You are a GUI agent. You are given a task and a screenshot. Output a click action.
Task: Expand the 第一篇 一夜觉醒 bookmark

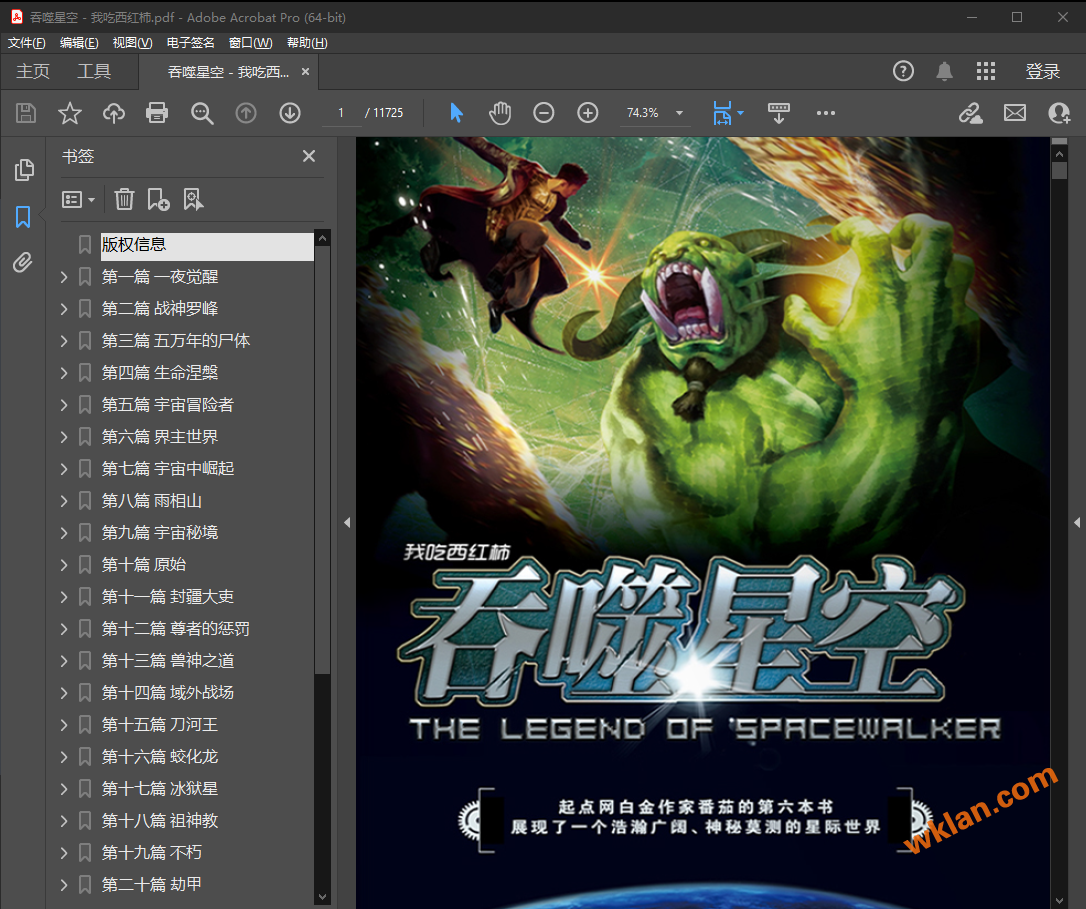coord(64,277)
